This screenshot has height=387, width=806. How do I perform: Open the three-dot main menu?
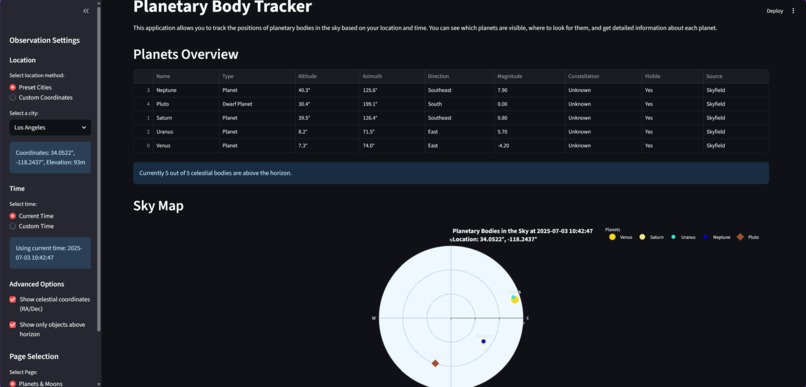coord(793,11)
